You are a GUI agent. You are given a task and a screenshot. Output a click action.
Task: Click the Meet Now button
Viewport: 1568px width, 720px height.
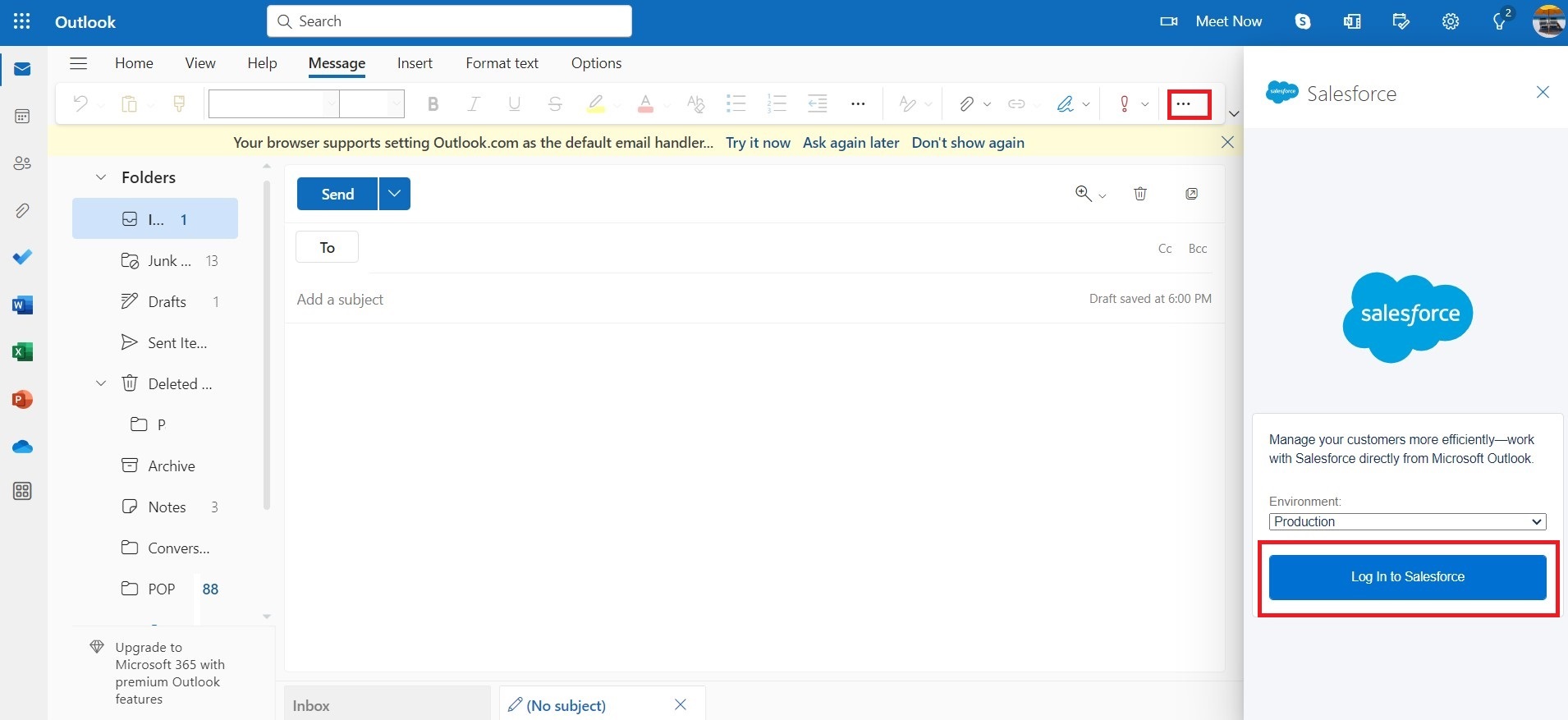pos(1211,21)
